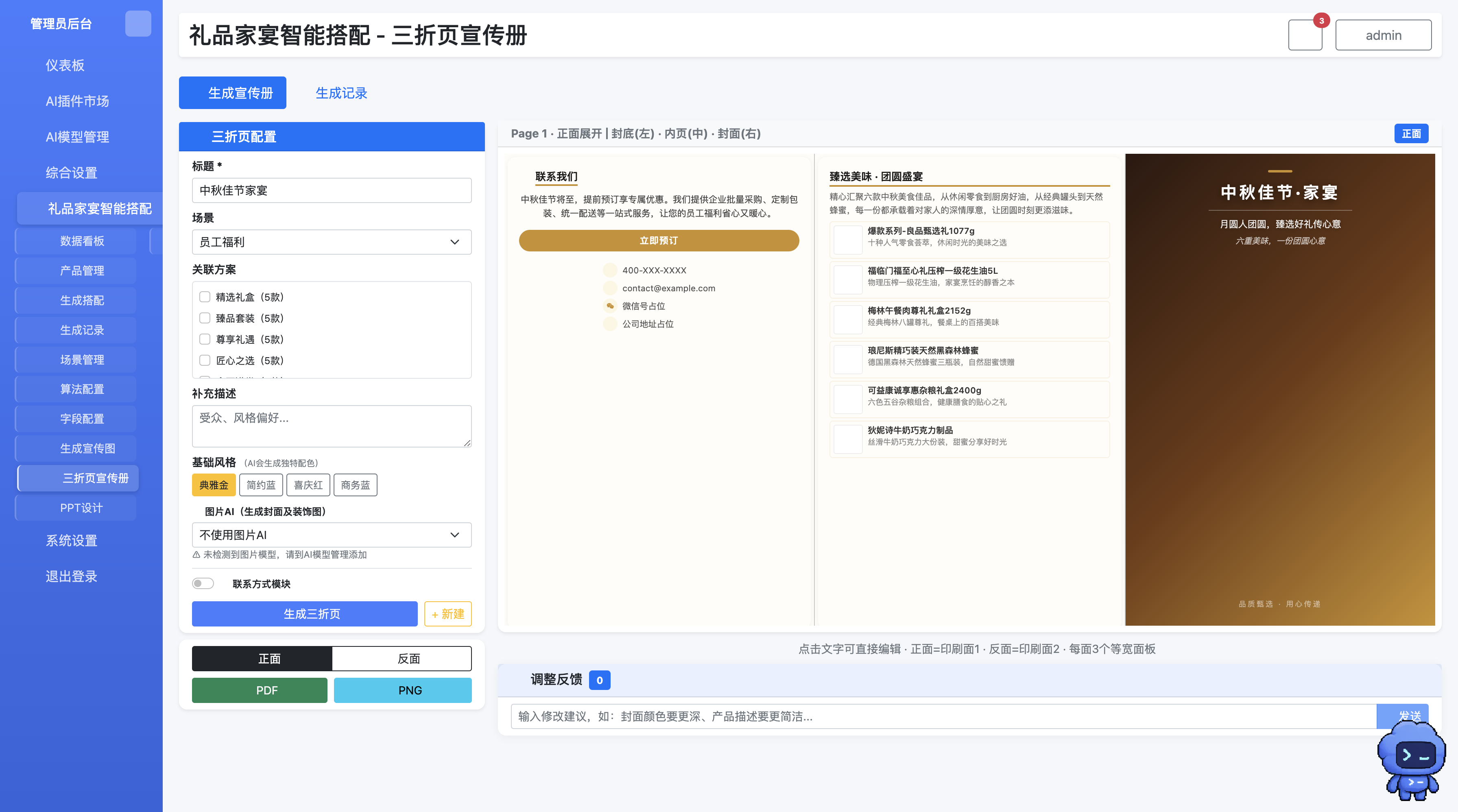Select the 简约蓝 base style swatch
Image resolution: width=1458 pixels, height=812 pixels.
coord(261,485)
